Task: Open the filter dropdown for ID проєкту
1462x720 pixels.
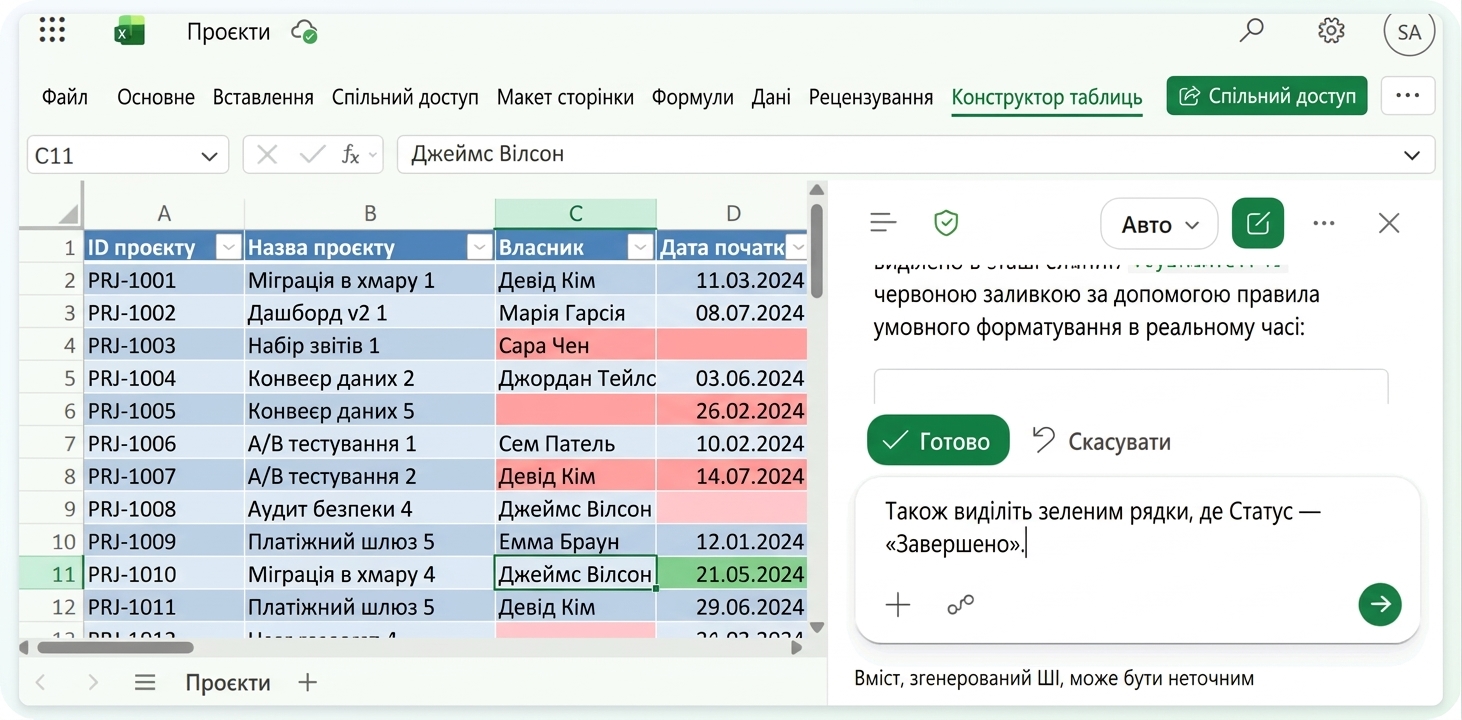Action: point(229,247)
